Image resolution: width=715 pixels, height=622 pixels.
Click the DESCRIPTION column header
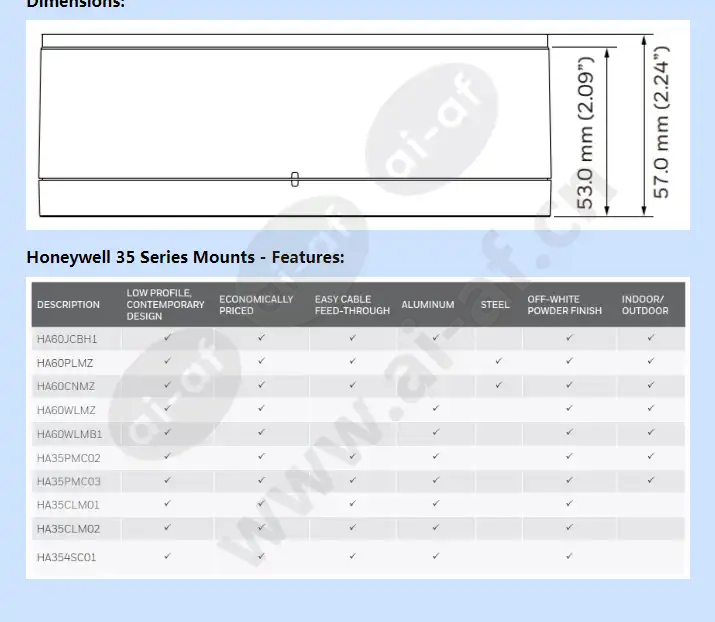68,305
